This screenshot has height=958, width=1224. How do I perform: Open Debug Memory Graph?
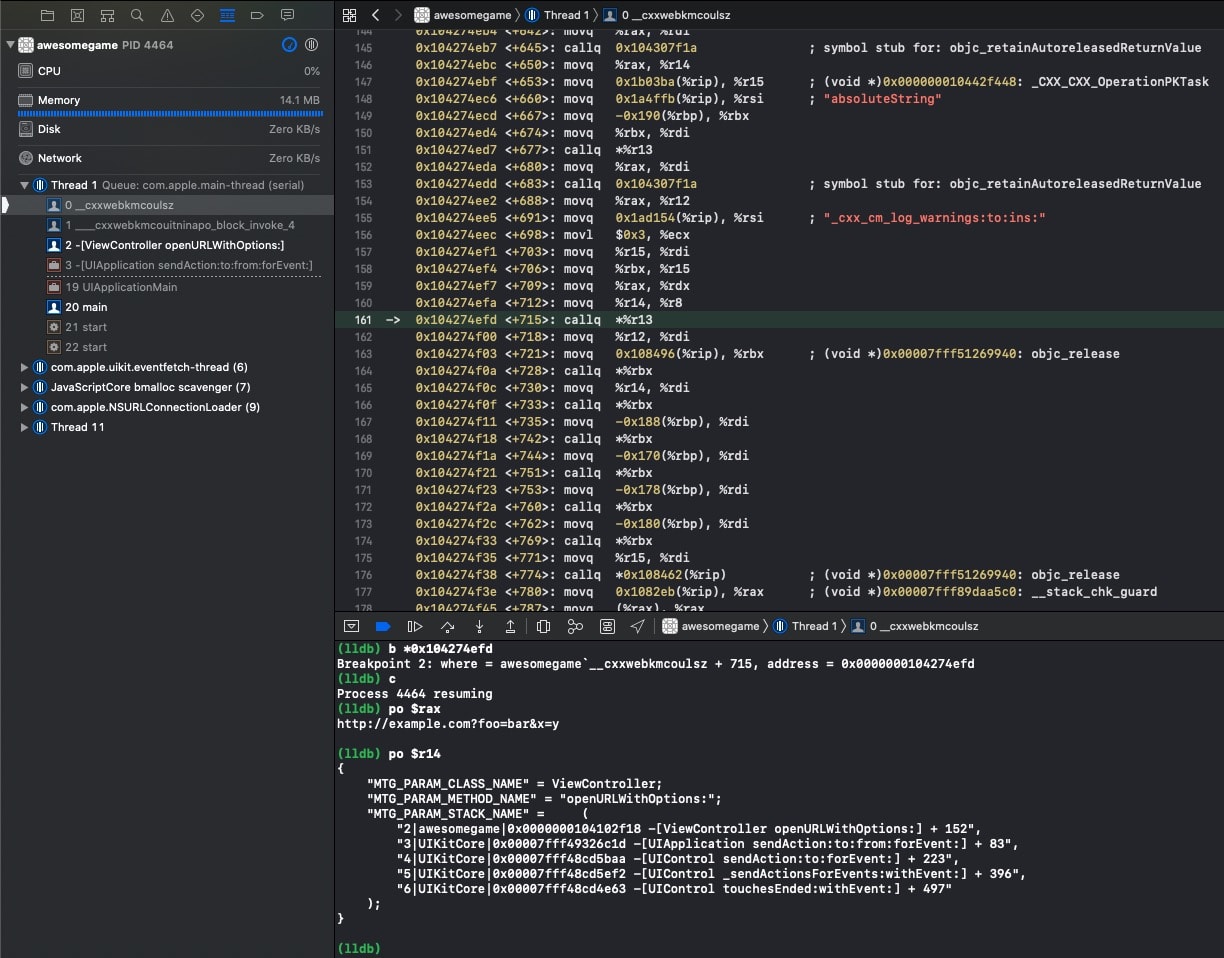575,626
